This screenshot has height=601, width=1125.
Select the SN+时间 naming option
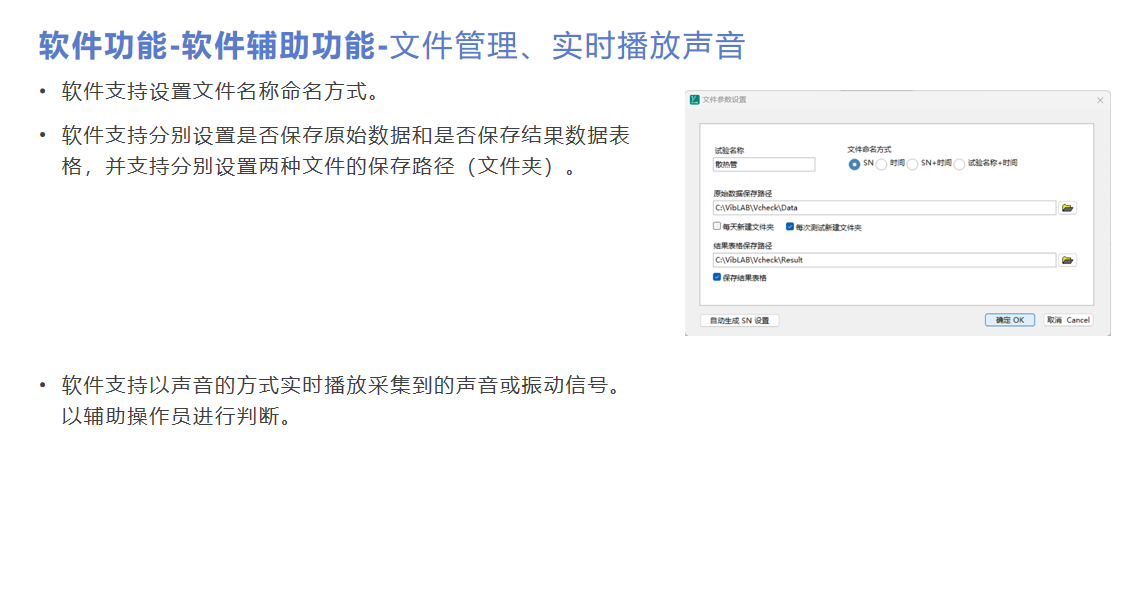tap(912, 164)
